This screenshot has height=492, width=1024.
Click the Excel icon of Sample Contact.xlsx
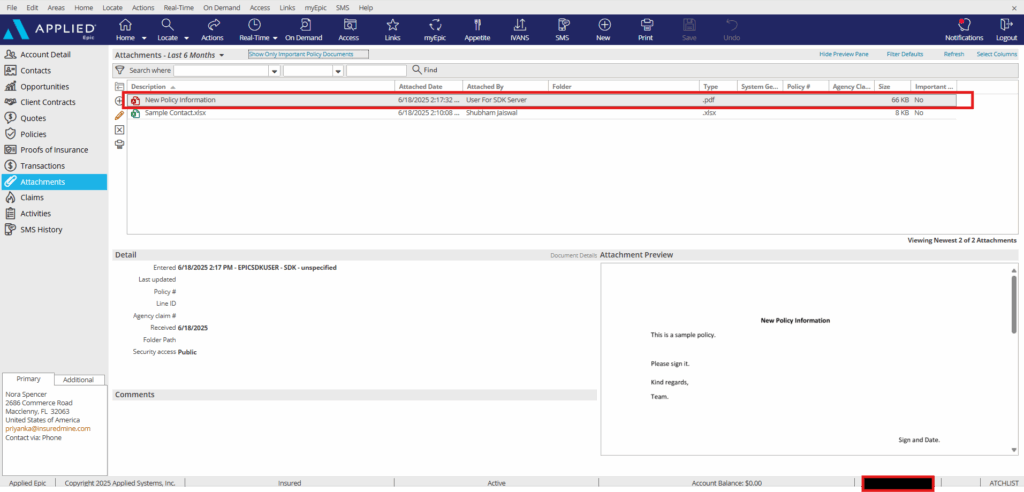136,113
